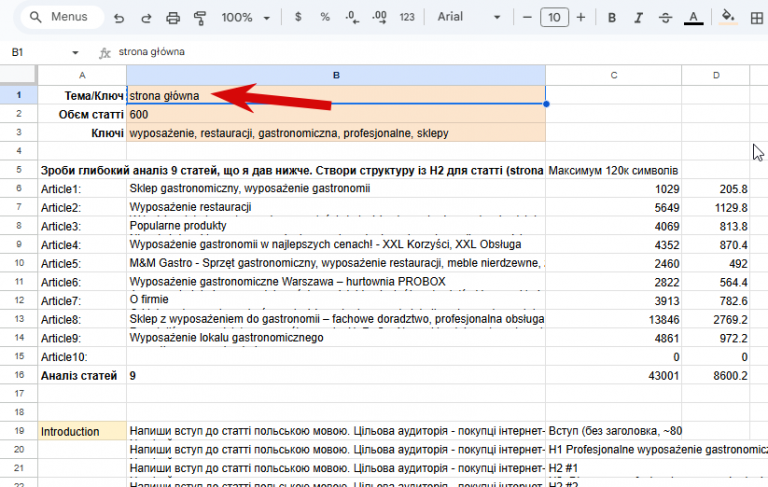Image resolution: width=768 pixels, height=487 pixels.
Task: Click the font size 10 field
Action: point(554,18)
